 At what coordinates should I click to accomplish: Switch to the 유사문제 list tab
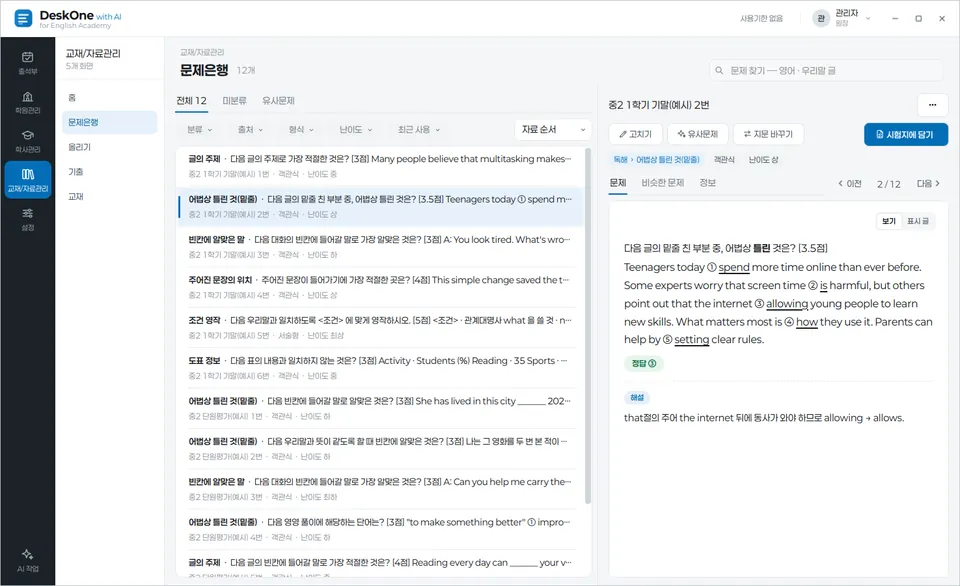[279, 101]
